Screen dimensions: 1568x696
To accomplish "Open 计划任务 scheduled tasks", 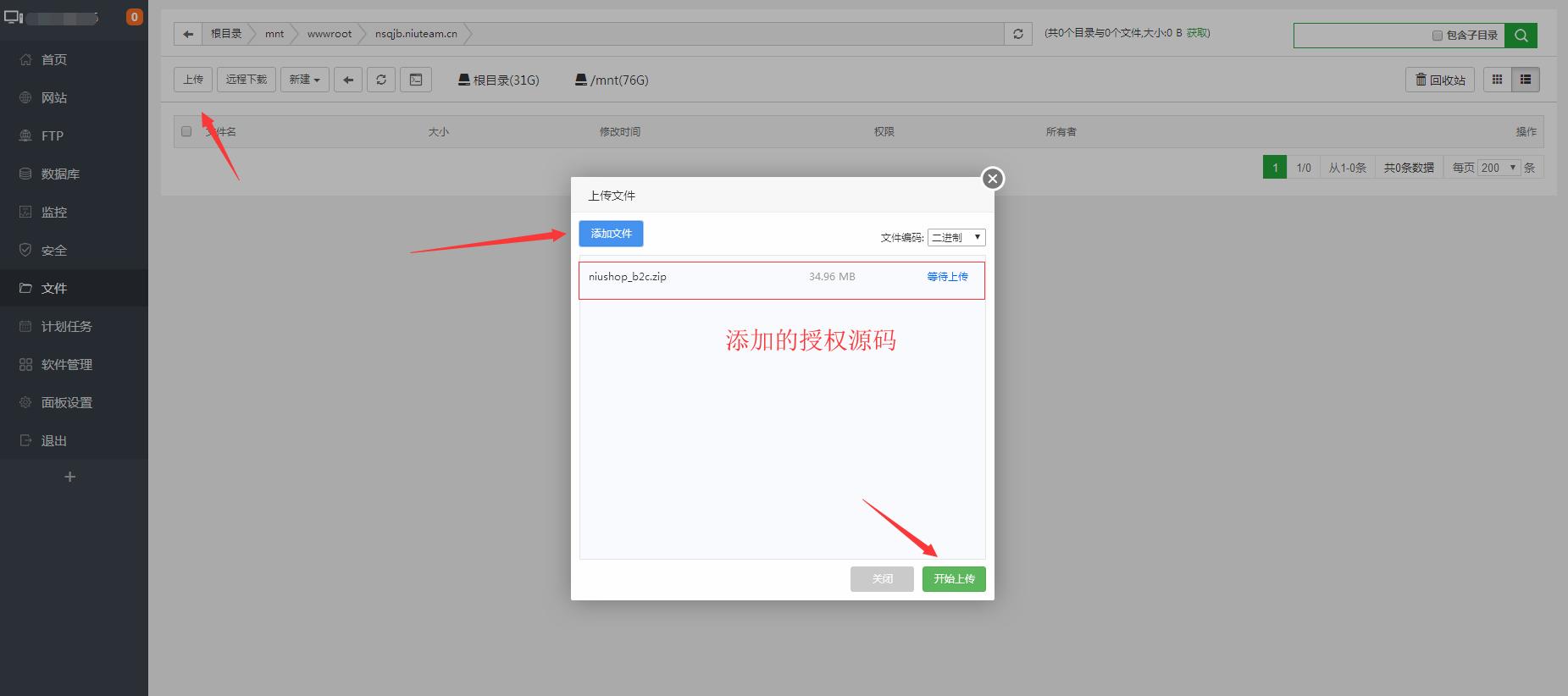I will click(66, 326).
